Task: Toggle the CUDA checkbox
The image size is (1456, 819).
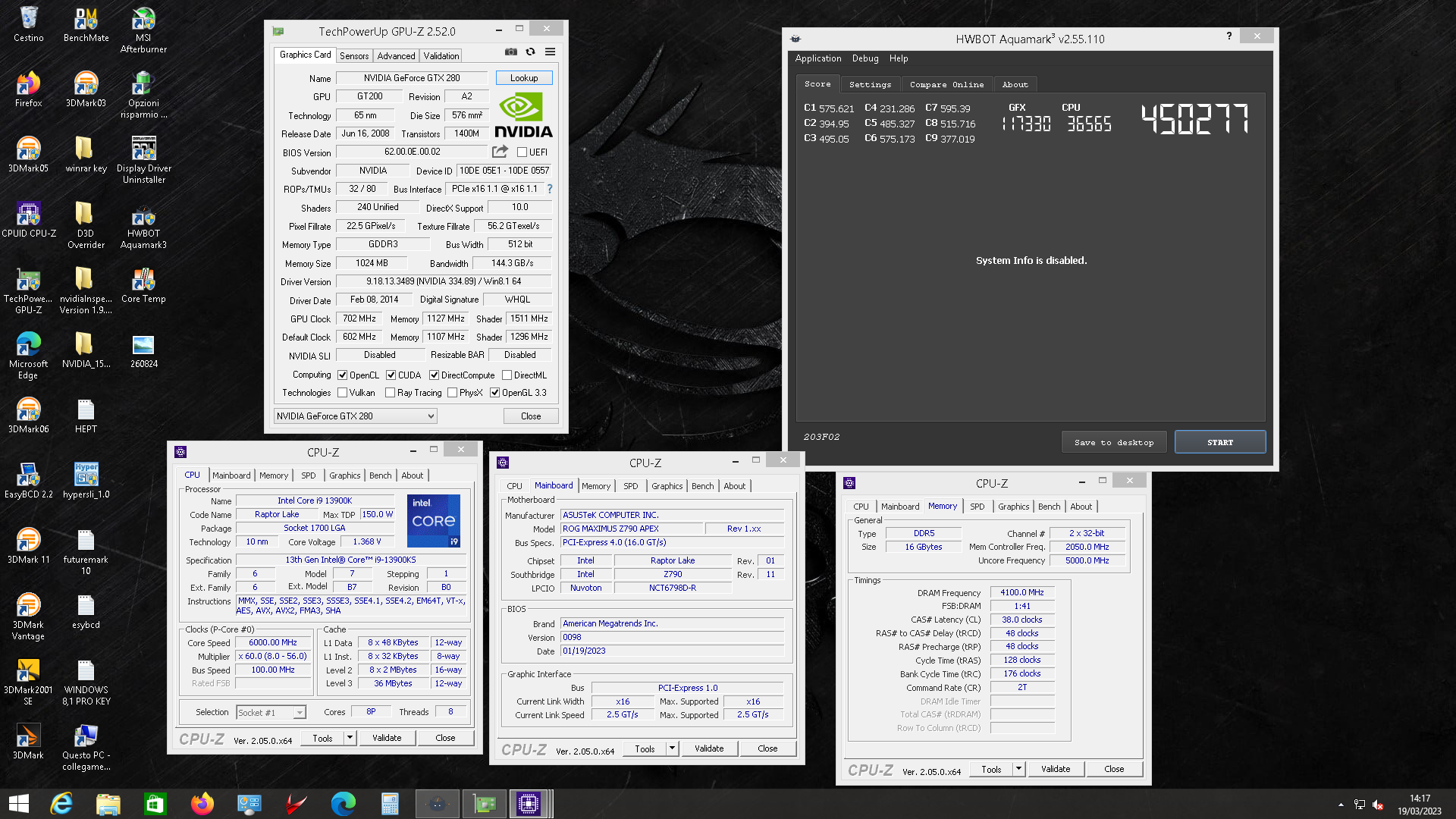Action: [x=391, y=375]
